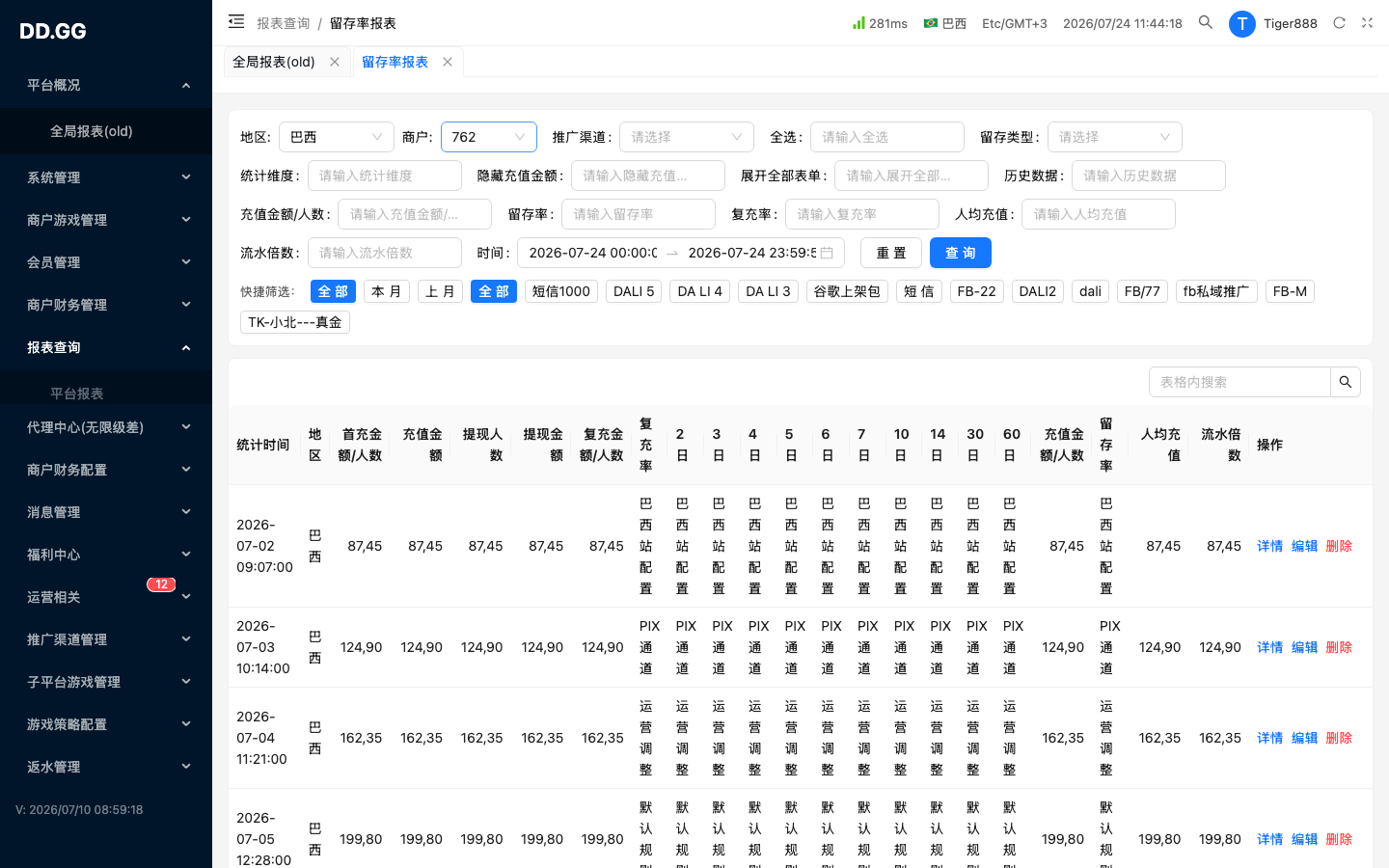Collapse the 报表查询 sidebar menu
The width and height of the screenshot is (1389, 868).
pyautogui.click(x=106, y=347)
